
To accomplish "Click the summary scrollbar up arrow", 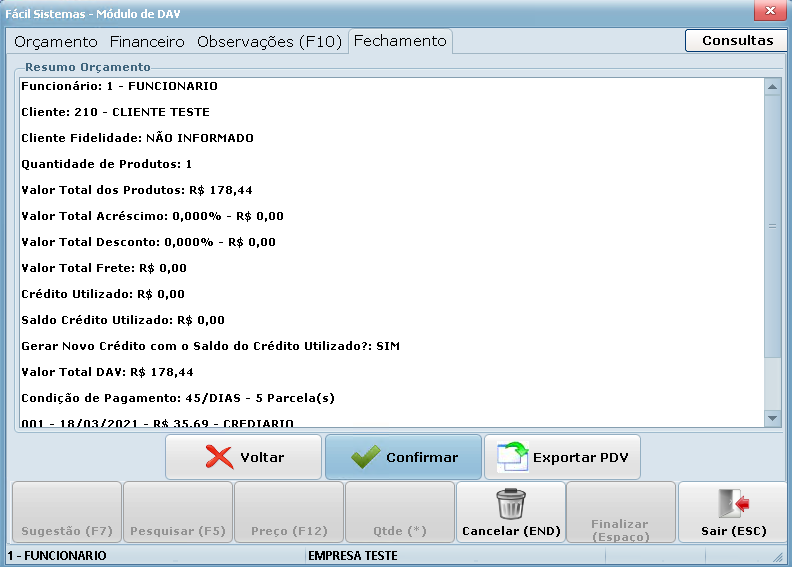I will (x=772, y=87).
